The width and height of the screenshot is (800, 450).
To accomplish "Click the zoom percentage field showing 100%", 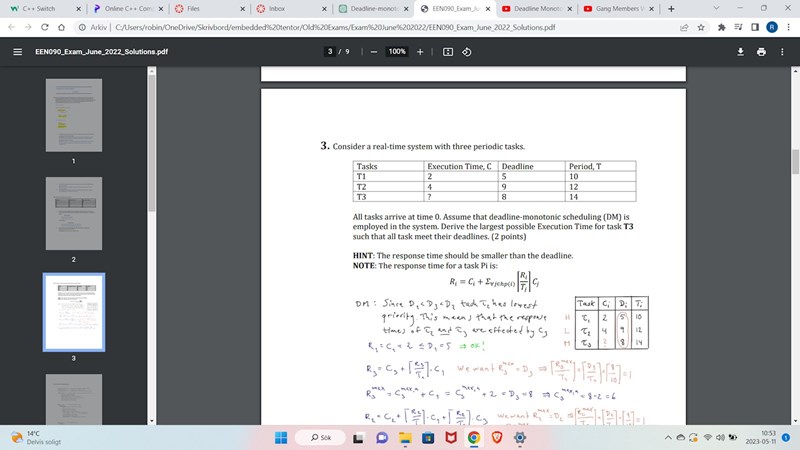I will pyautogui.click(x=396, y=51).
